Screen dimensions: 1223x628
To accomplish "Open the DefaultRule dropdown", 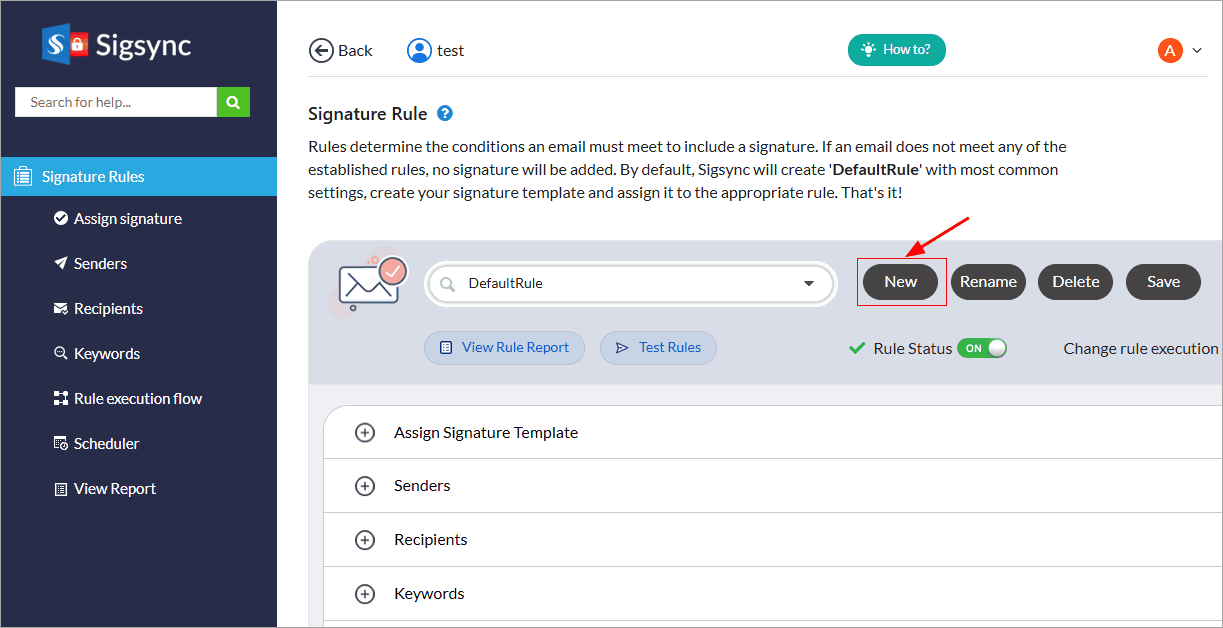I will click(809, 284).
